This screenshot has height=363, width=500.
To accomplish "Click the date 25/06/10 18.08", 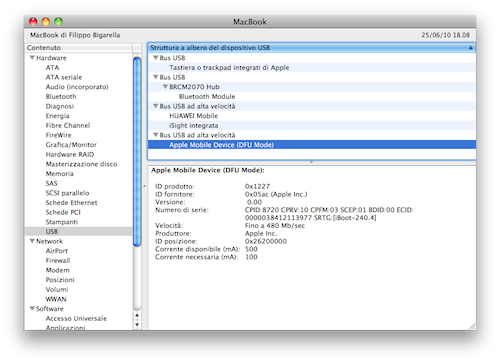I will (x=445, y=35).
